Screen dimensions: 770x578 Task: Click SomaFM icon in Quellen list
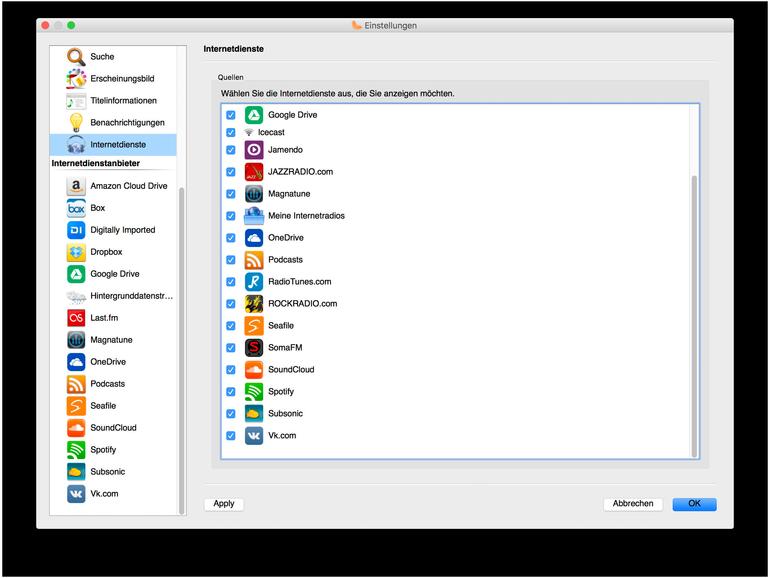point(254,348)
